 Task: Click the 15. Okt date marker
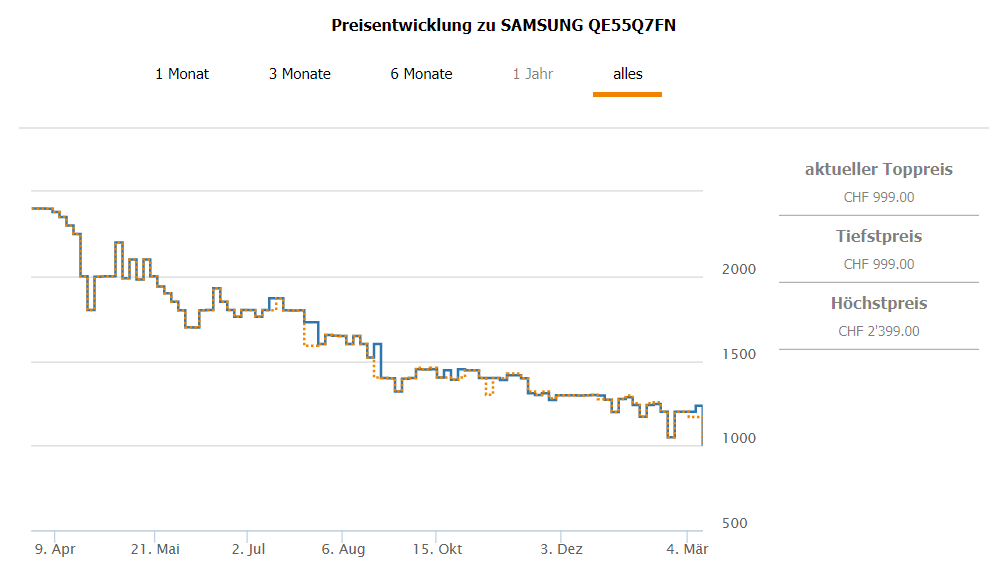pos(439,549)
